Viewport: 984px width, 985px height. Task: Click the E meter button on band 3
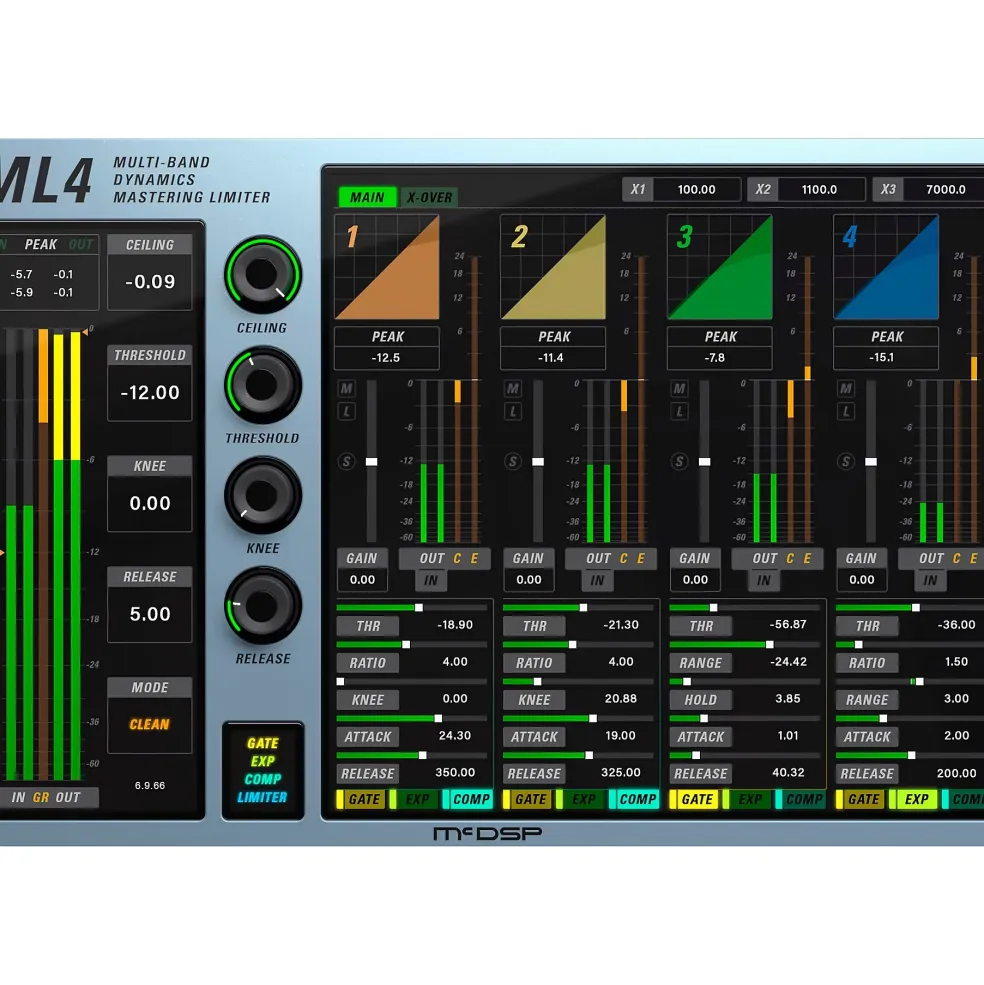pos(807,558)
